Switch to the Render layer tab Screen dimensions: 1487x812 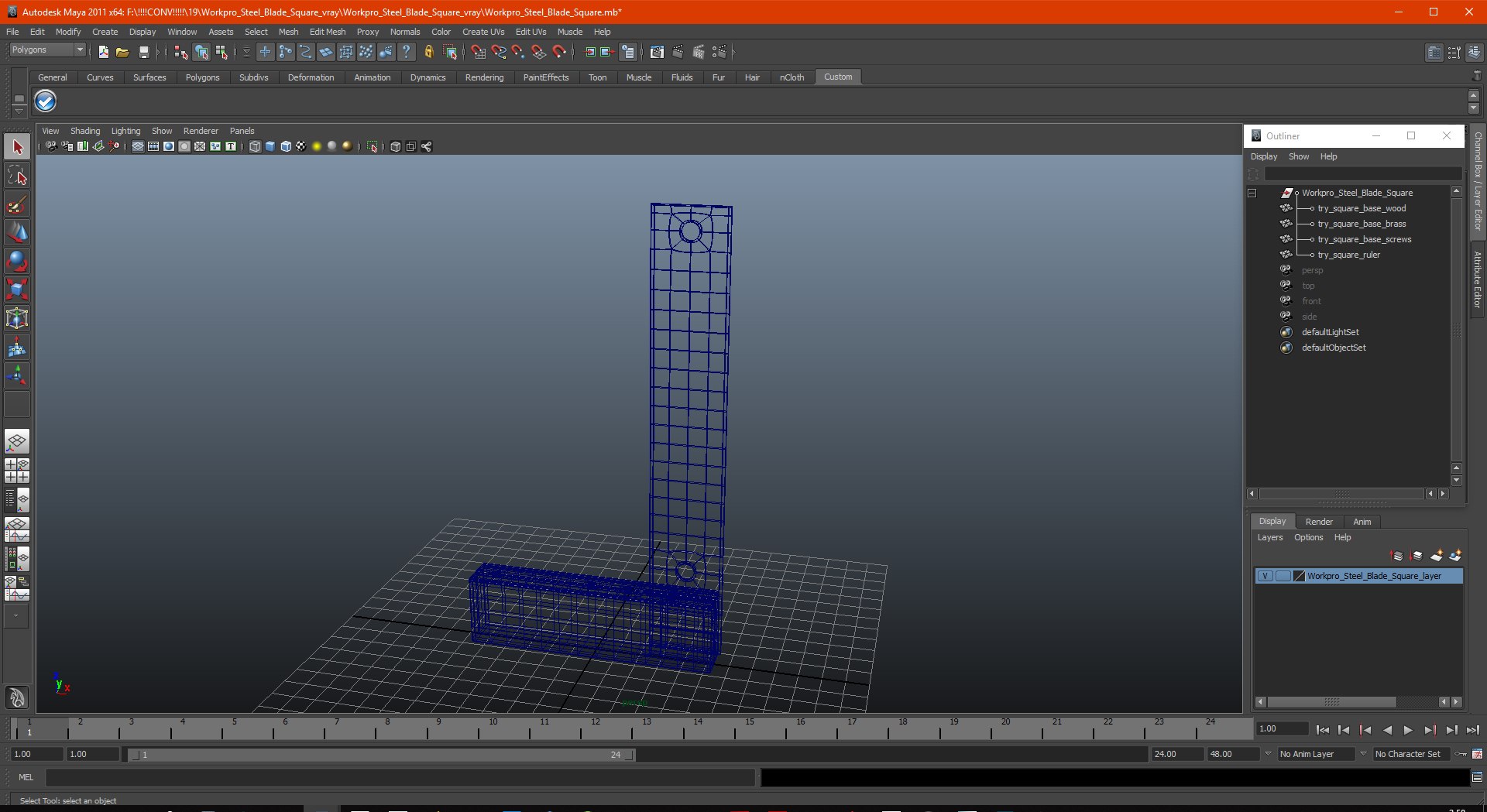coord(1319,522)
